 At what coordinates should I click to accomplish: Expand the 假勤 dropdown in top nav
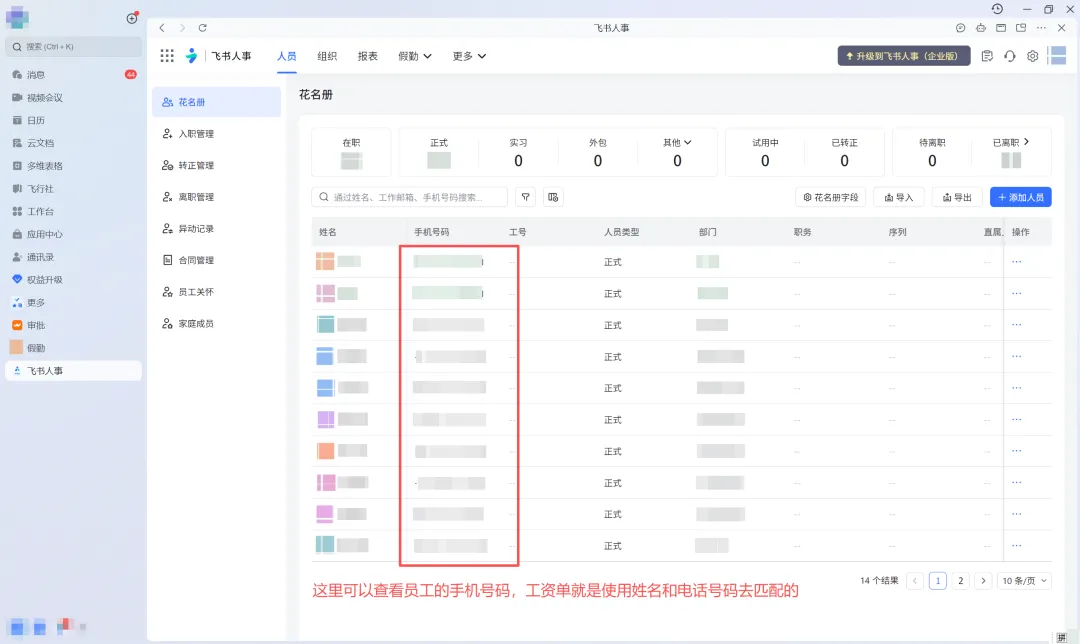[415, 56]
